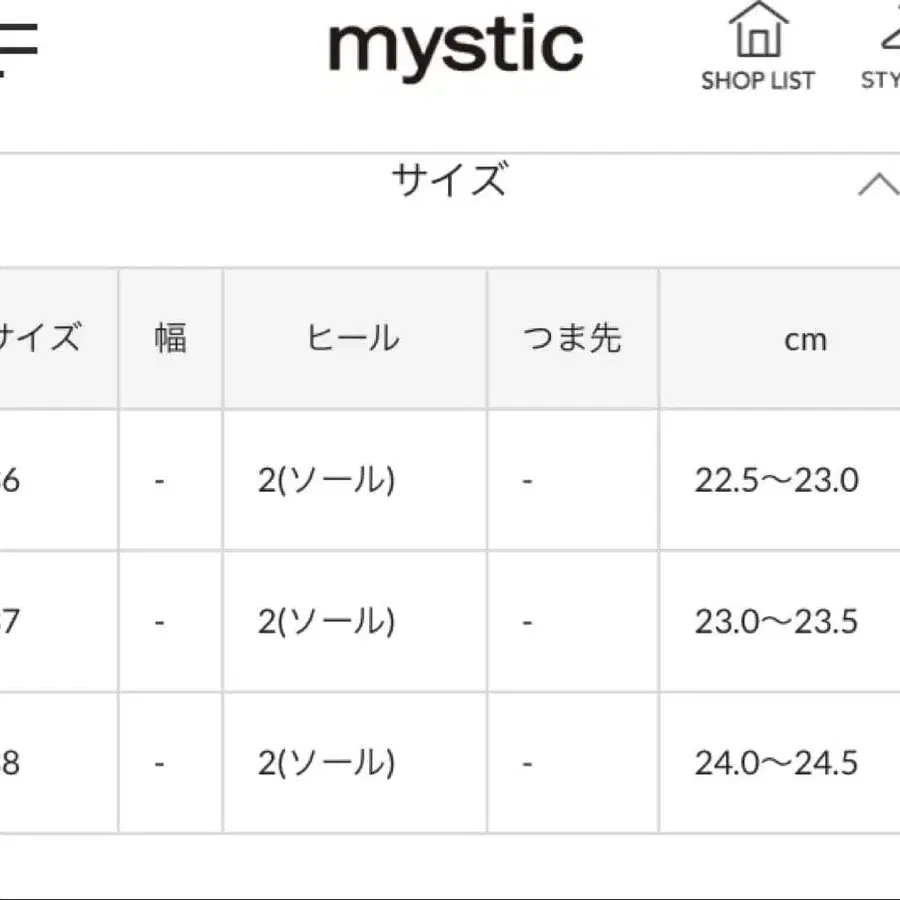Click the partially visible profile icon top right
Screen dimensions: 900x900
coord(887,40)
